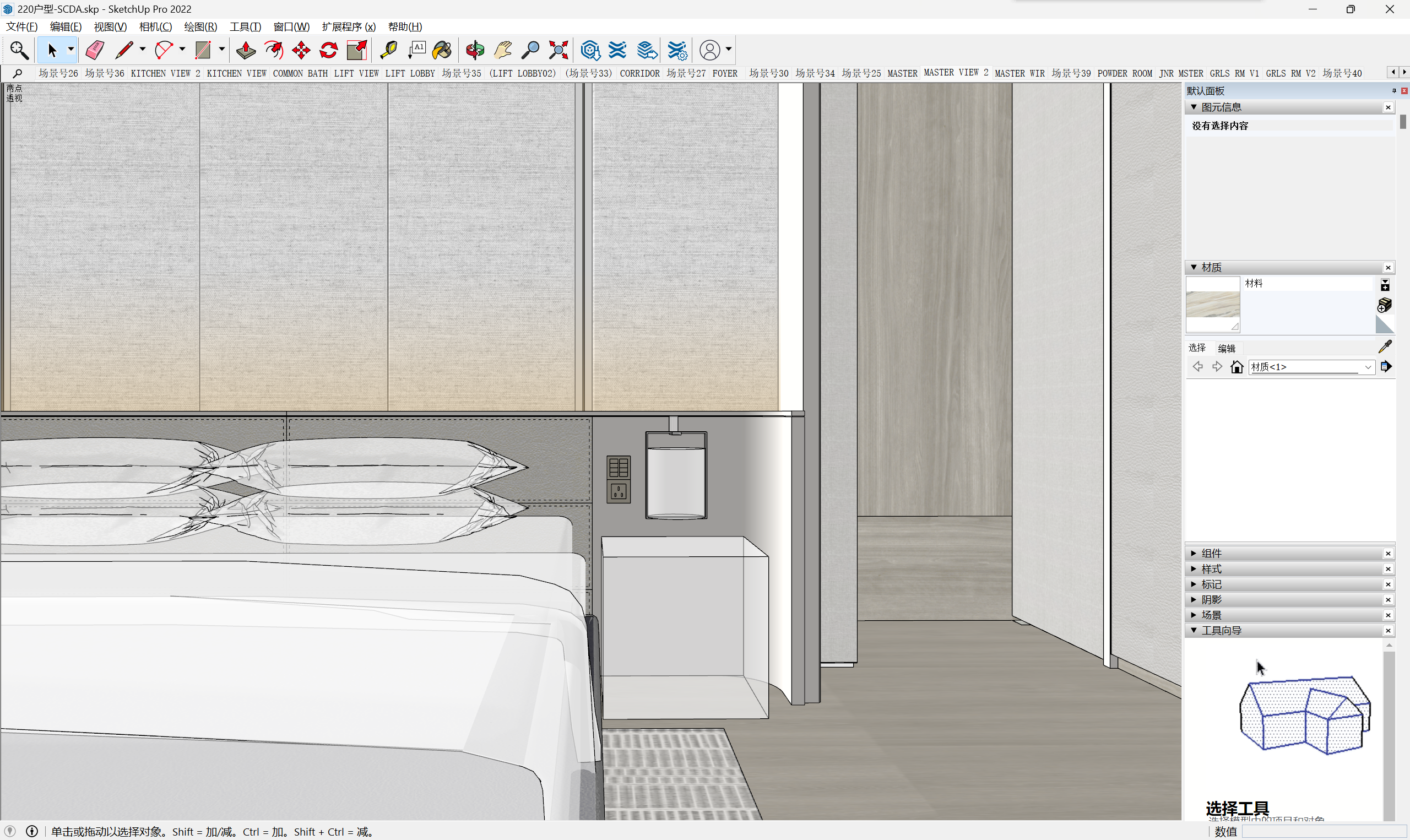Select the Eraser tool
Screen dimensions: 1410x840
click(x=95, y=50)
